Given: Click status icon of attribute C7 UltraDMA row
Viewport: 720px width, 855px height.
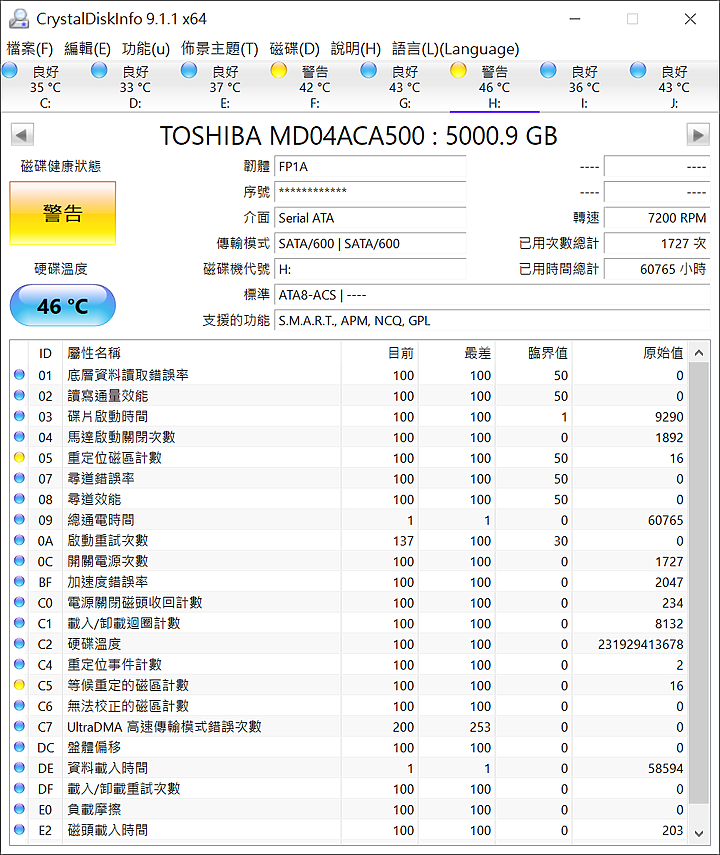Looking at the screenshot, I should tap(20, 726).
